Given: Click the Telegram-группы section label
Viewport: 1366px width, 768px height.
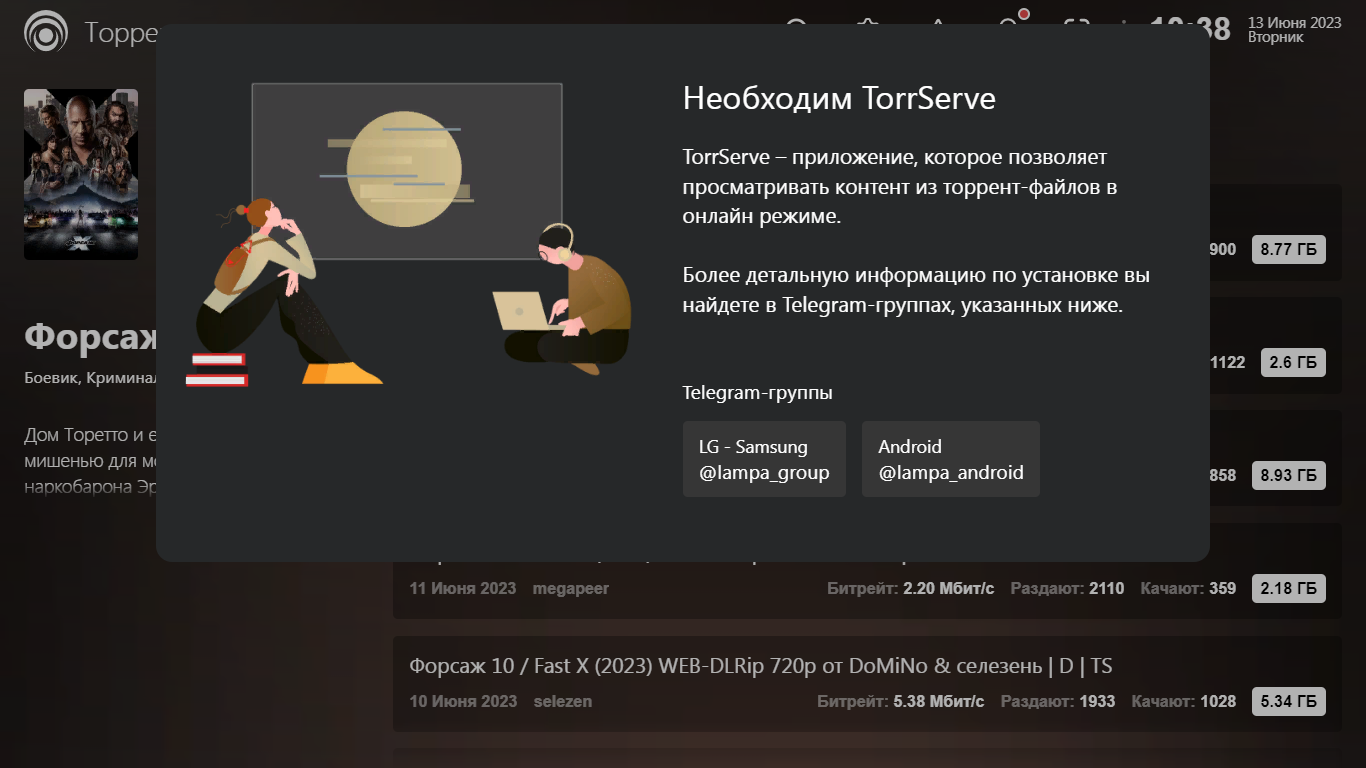Looking at the screenshot, I should click(758, 393).
